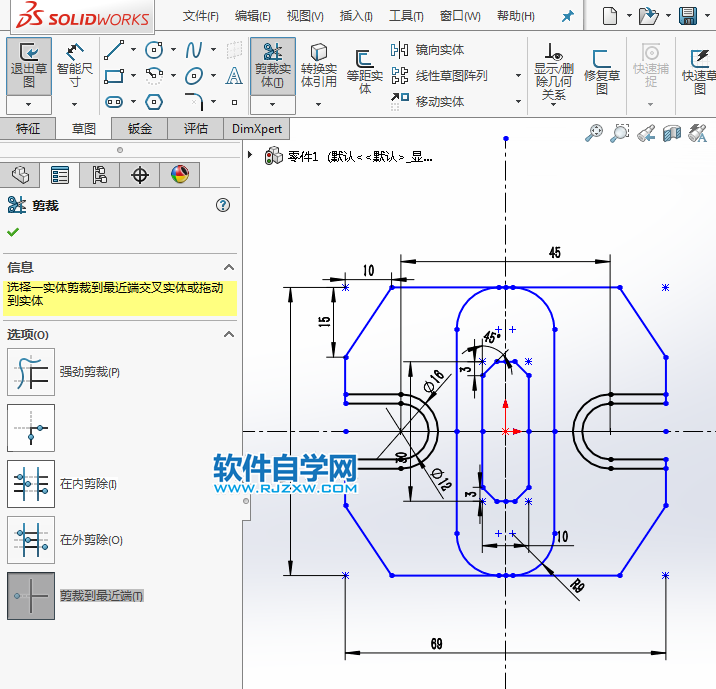
Task: Click Convert Entities (转换实体引用)
Action: pyautogui.click(x=319, y=66)
